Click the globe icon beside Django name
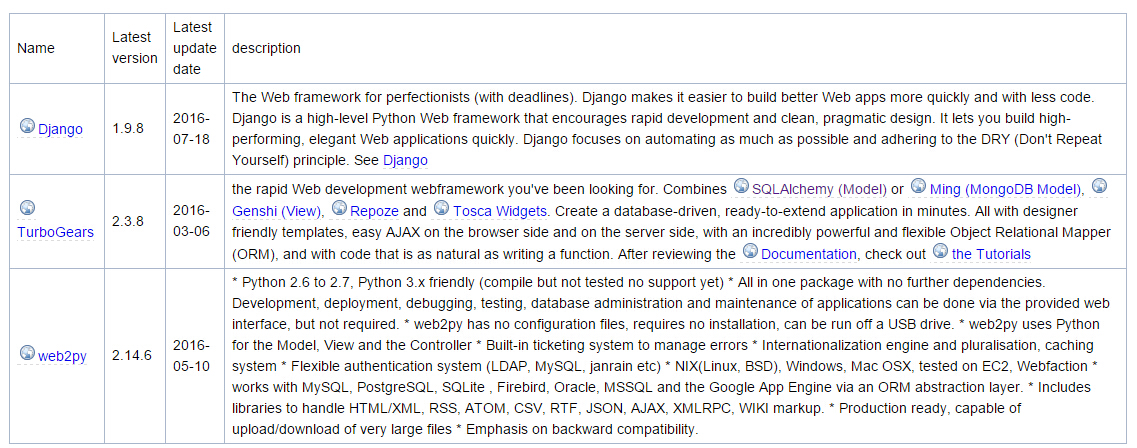Screen dimensions: 1137x448 27,126
